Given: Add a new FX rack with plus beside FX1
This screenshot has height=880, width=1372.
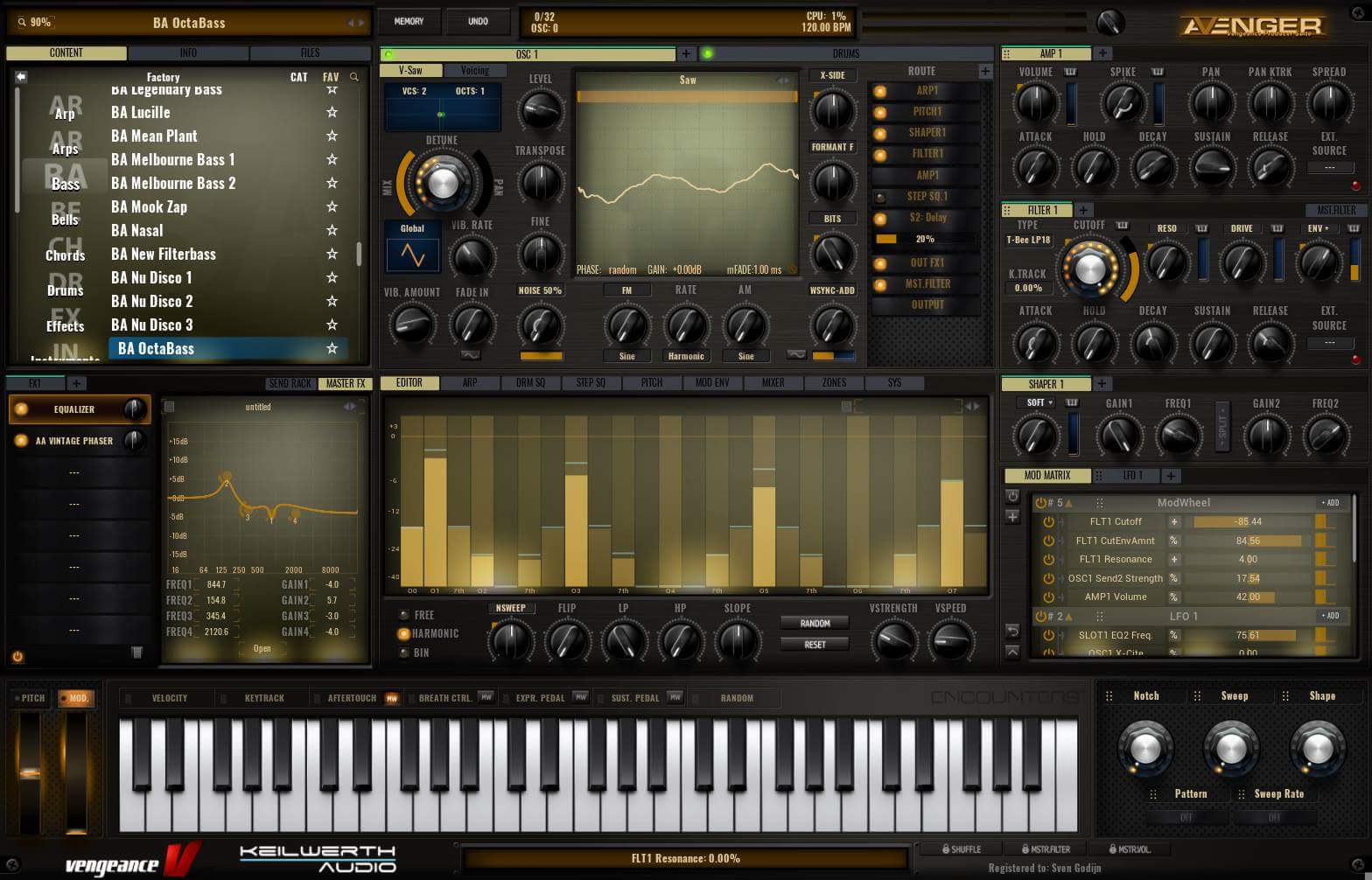Looking at the screenshot, I should (x=76, y=383).
